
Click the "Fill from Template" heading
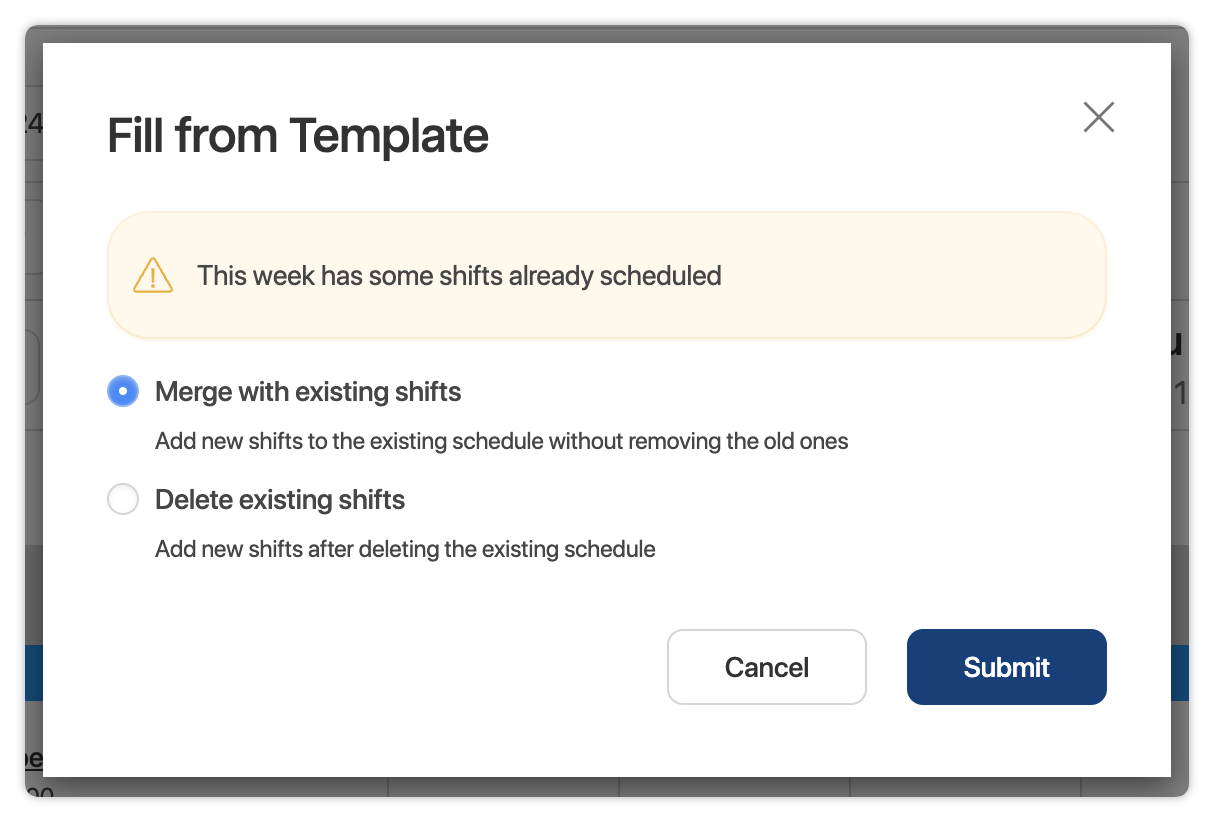(298, 136)
